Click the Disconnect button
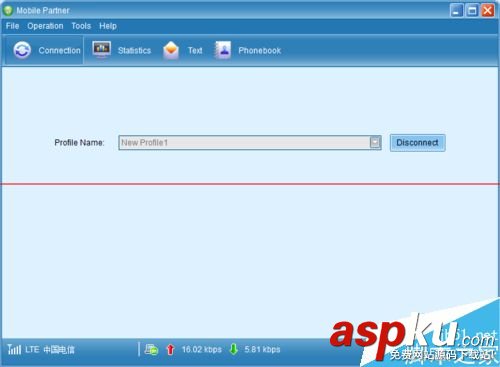Screen dimensions: 500x367 (x=417, y=143)
